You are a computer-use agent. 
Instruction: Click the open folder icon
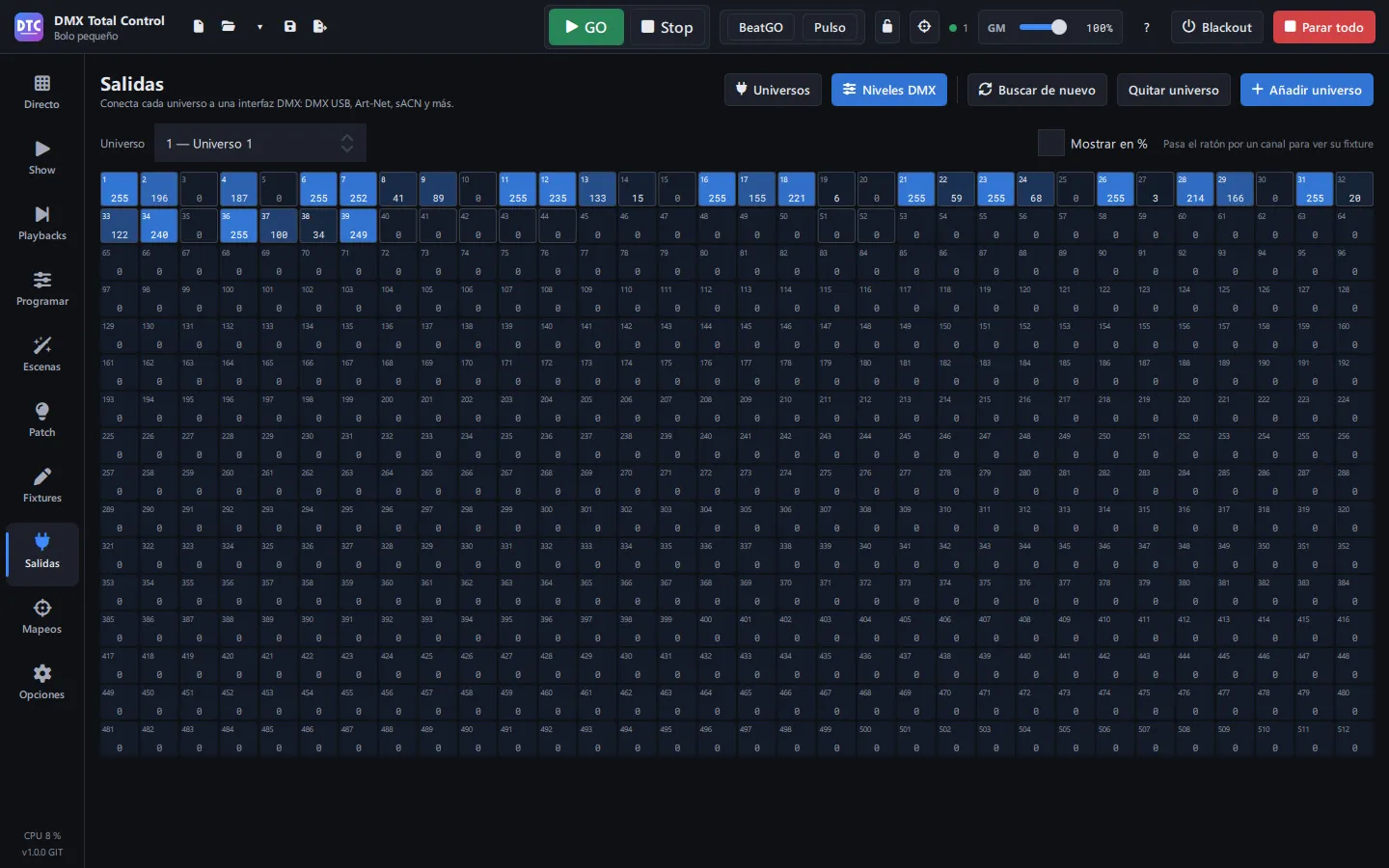(x=229, y=27)
